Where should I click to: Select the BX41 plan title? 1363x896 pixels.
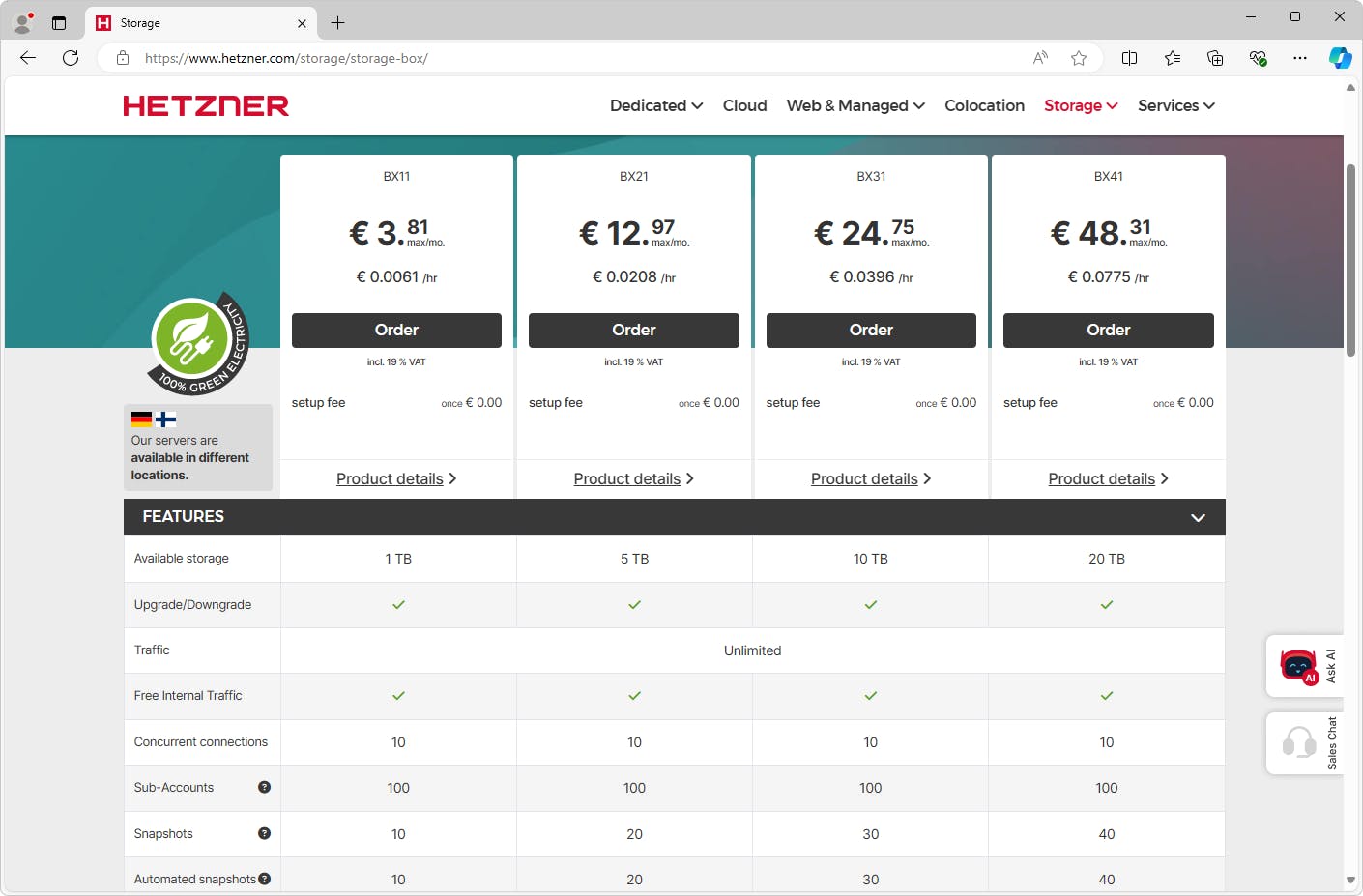tap(1109, 176)
